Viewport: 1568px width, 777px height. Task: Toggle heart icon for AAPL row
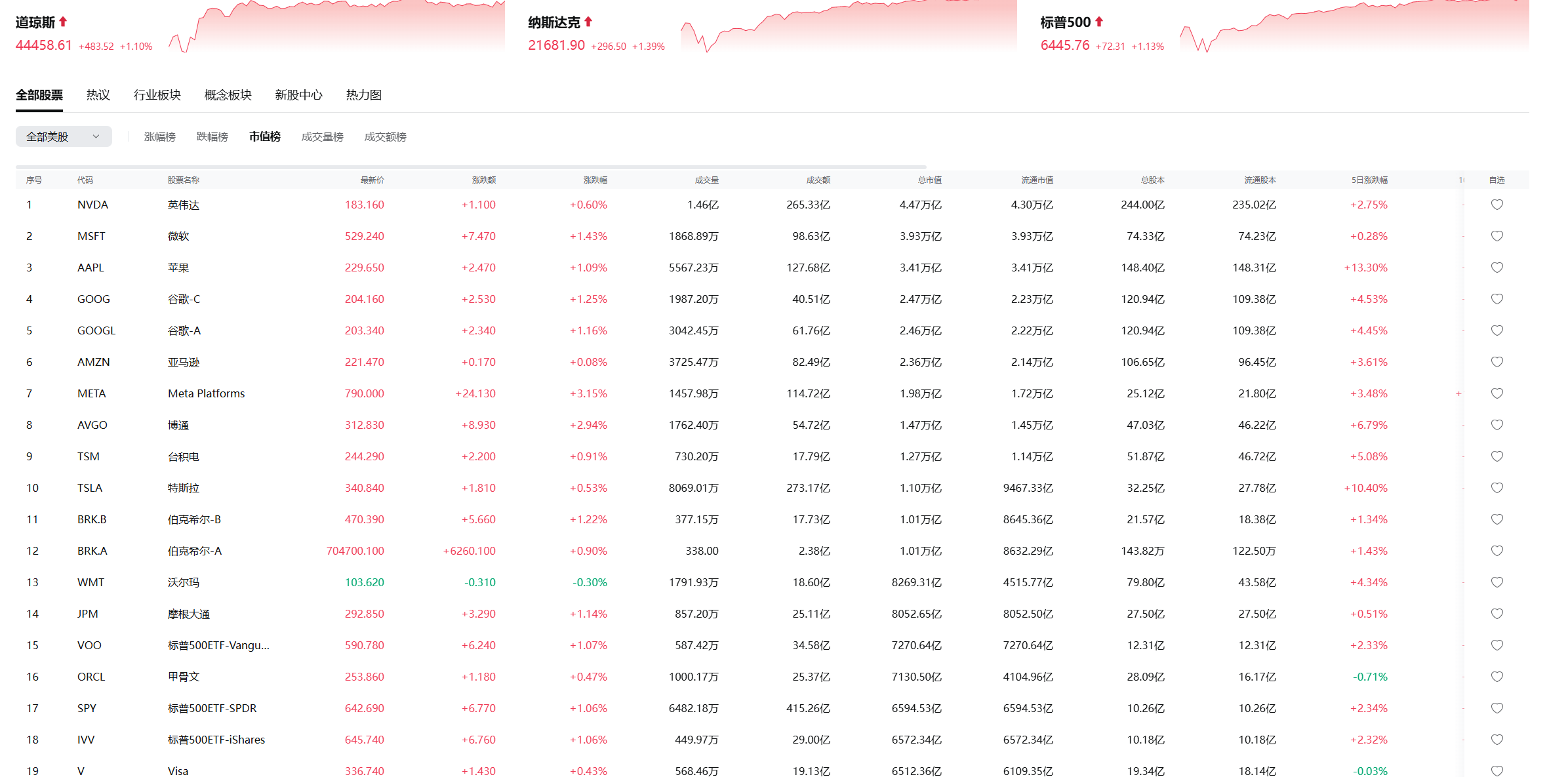click(1497, 268)
